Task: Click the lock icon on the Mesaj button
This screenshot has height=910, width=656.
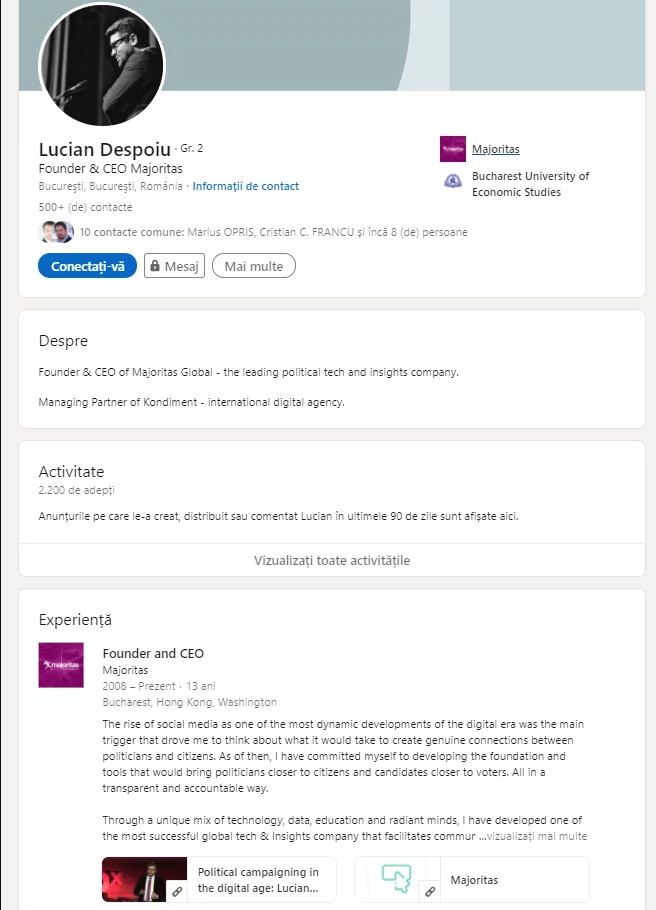Action: click(155, 266)
